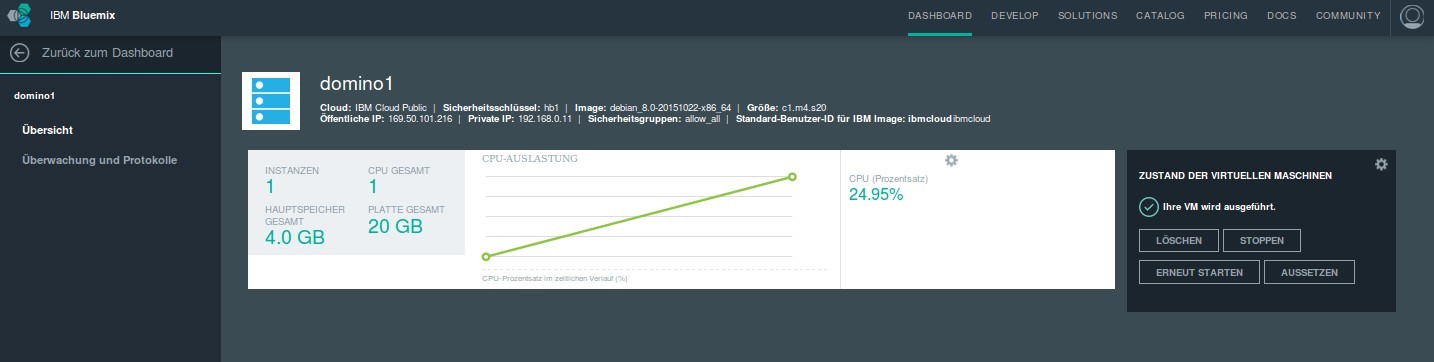Click the ERNEUT STARTEN button
The image size is (1434, 362).
coord(1199,272)
